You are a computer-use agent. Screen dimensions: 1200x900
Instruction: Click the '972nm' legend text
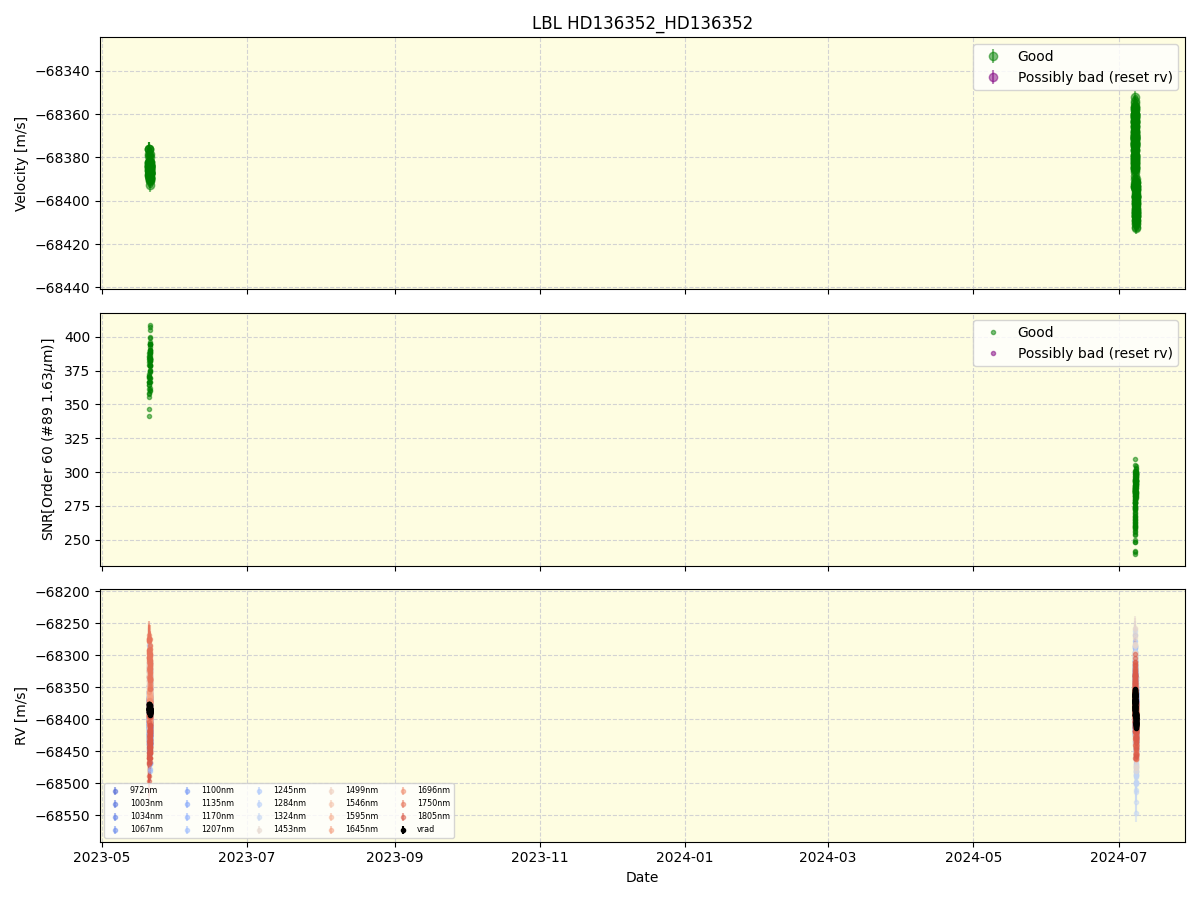pos(143,790)
